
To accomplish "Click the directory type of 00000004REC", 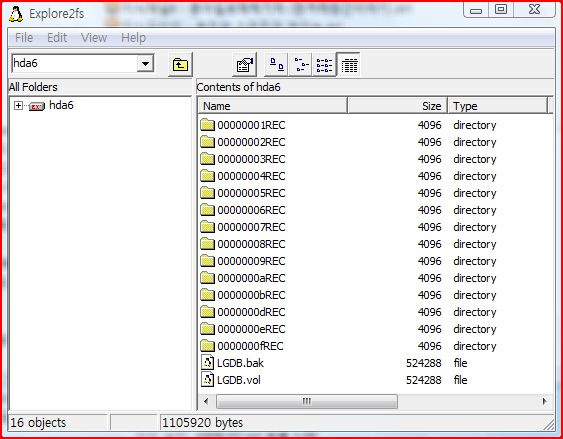I will (x=475, y=176).
